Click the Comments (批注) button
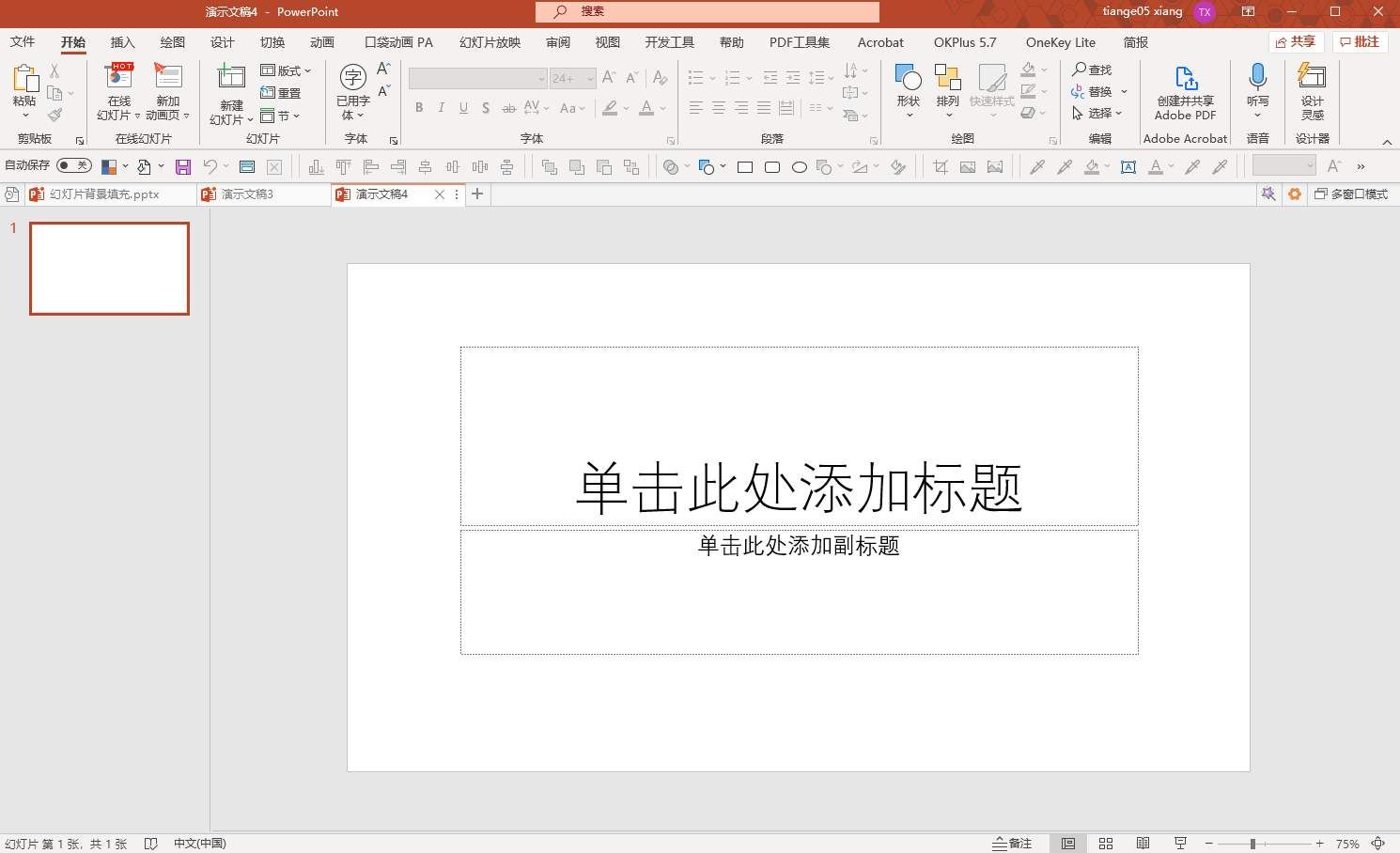This screenshot has width=1400, height=853. coord(1360,42)
